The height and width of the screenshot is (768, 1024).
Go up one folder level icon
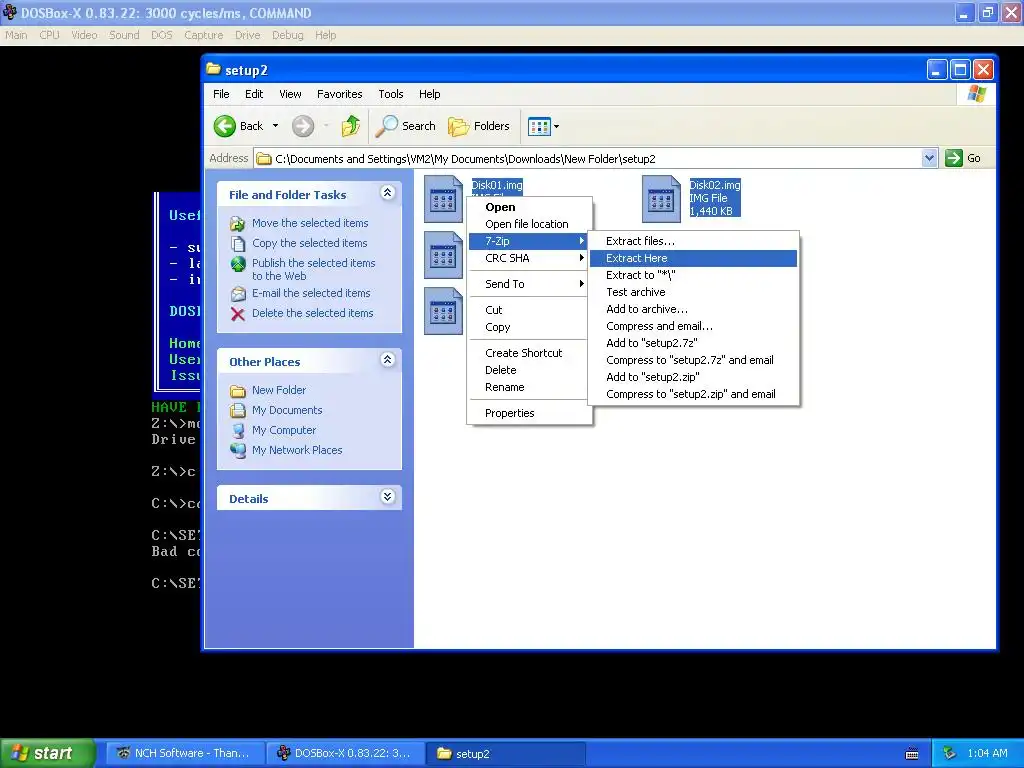pos(351,126)
